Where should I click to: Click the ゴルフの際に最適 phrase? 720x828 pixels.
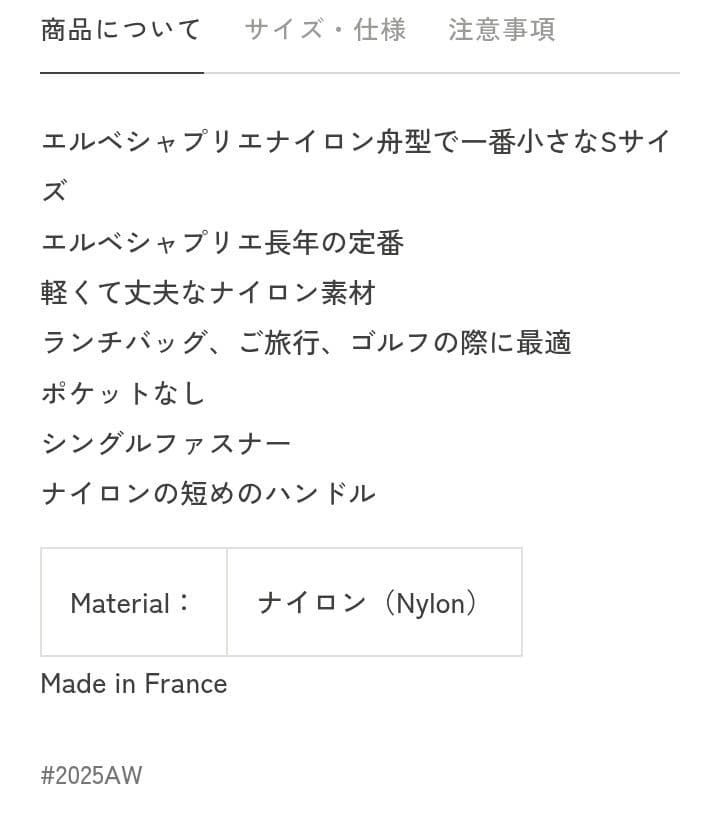click(x=460, y=342)
